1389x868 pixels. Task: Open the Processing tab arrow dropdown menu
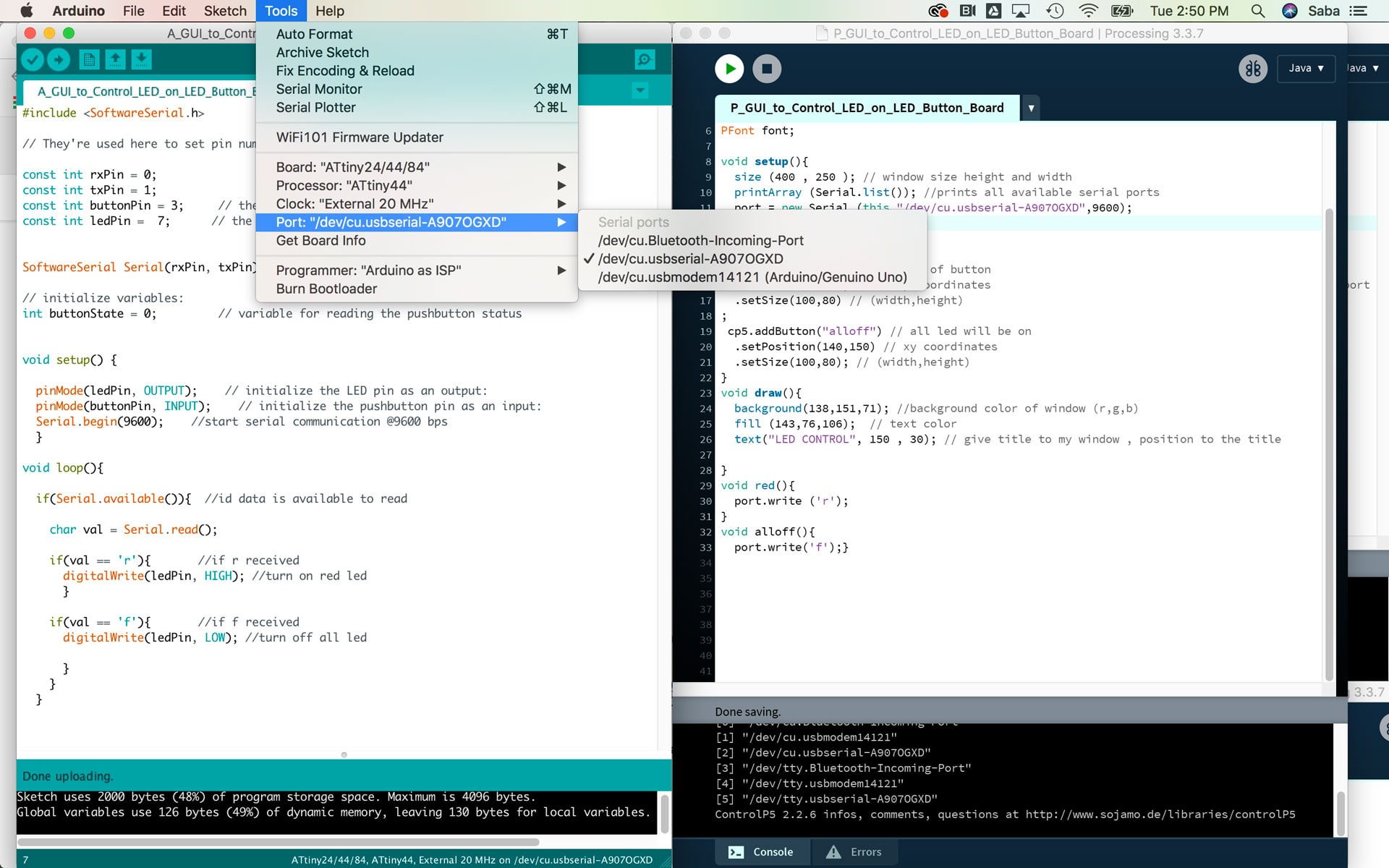coord(1031,108)
